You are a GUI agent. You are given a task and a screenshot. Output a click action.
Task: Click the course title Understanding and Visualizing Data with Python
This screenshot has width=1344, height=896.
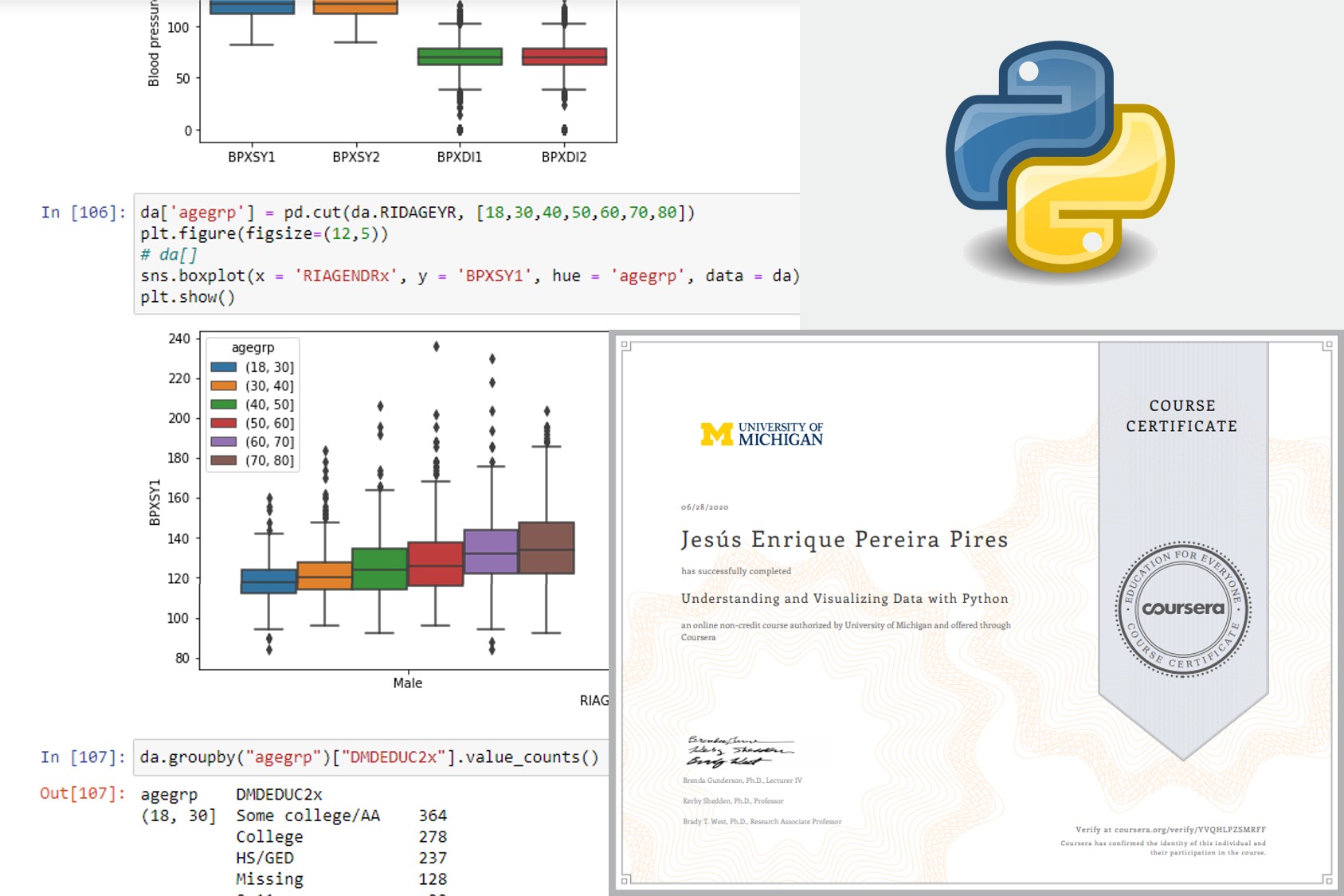pyautogui.click(x=844, y=598)
